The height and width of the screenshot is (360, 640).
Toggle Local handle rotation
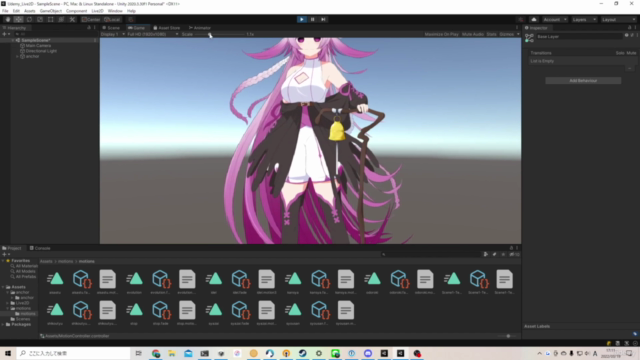tap(112, 20)
